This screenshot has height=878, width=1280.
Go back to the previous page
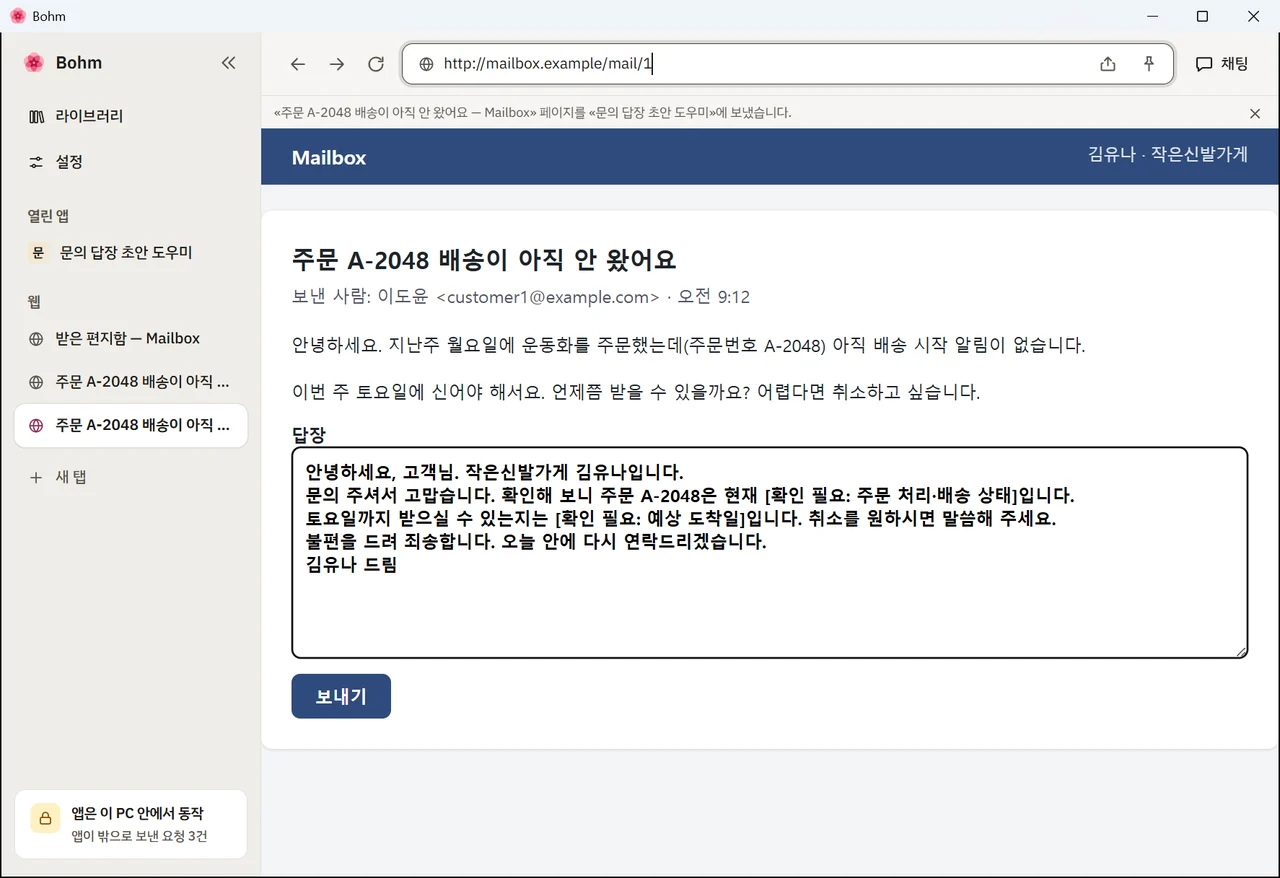tap(298, 64)
